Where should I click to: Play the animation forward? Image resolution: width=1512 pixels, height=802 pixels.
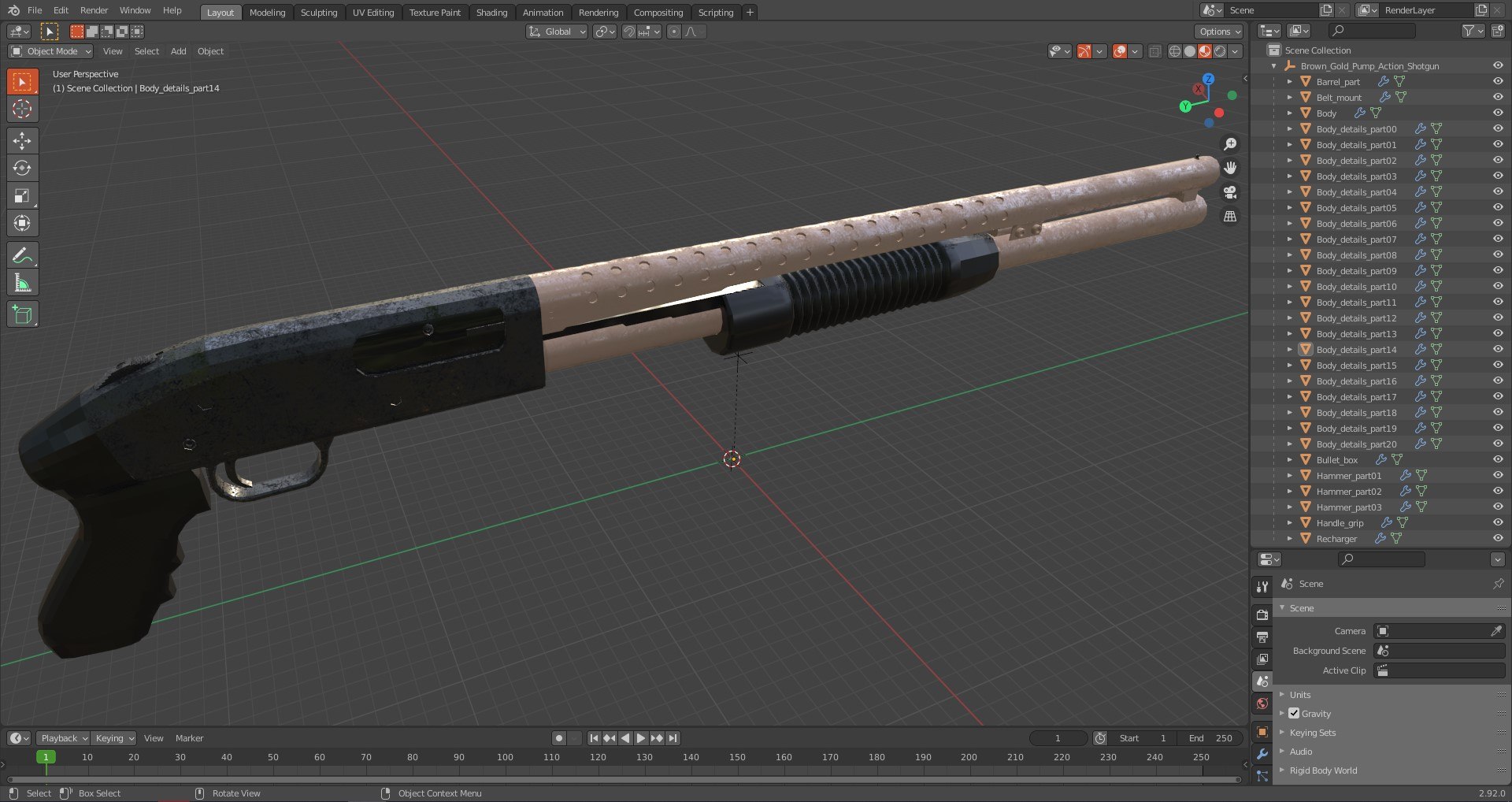click(641, 738)
